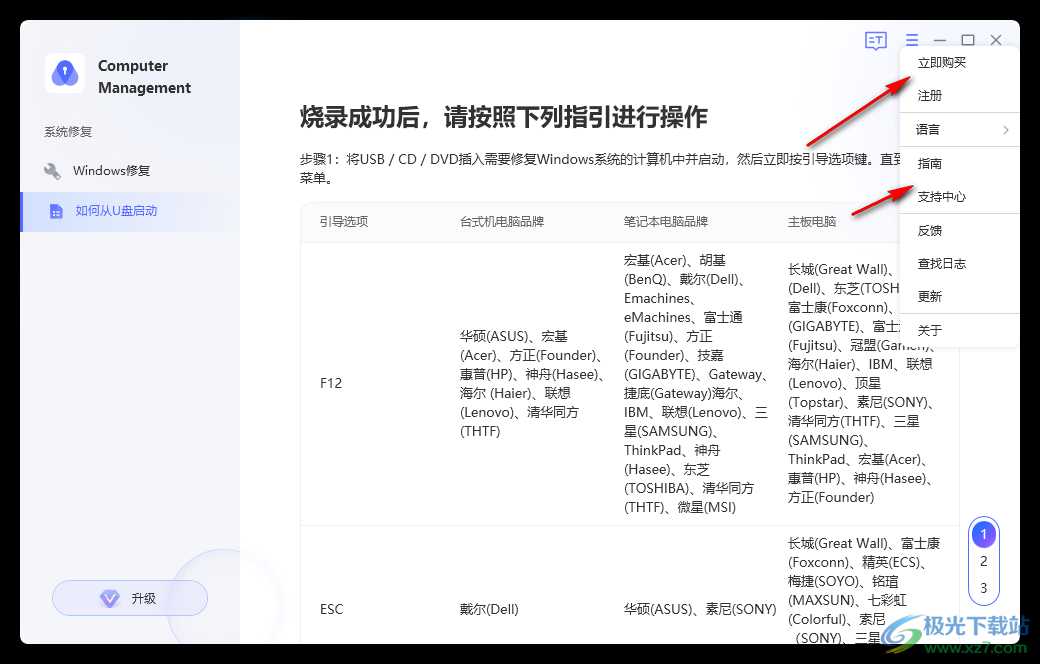Viewport: 1040px width, 664px height.
Task: Click F12 row desktop brands cell starting 华硕(ASUS)
Action: 533,384
